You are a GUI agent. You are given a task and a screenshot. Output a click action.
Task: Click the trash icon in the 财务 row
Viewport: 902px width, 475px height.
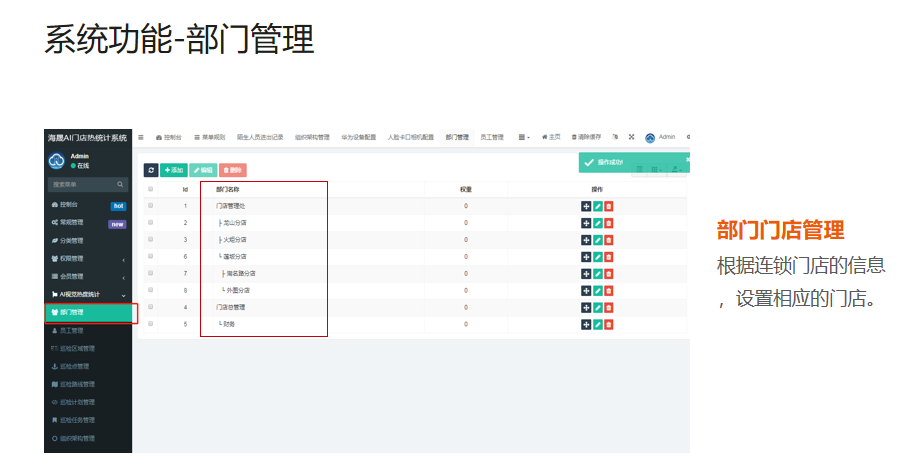pyautogui.click(x=609, y=325)
